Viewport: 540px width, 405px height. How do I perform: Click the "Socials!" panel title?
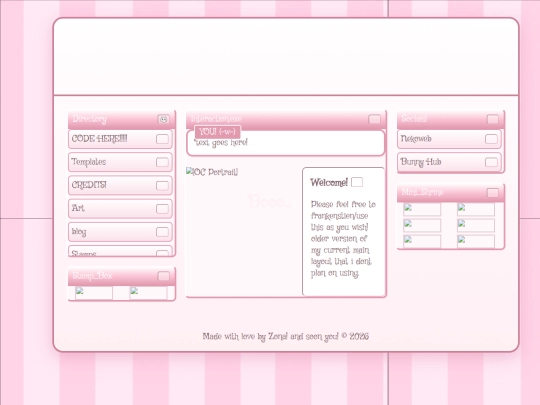point(414,119)
